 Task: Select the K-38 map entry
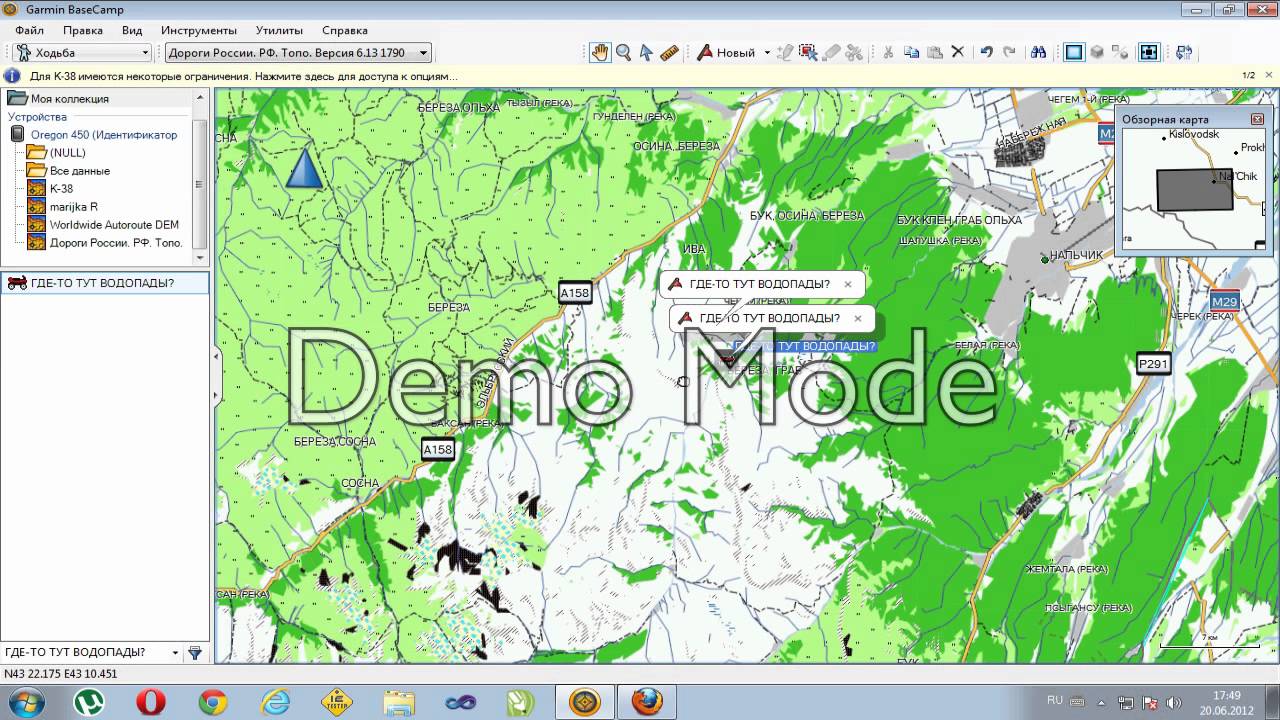(61, 189)
